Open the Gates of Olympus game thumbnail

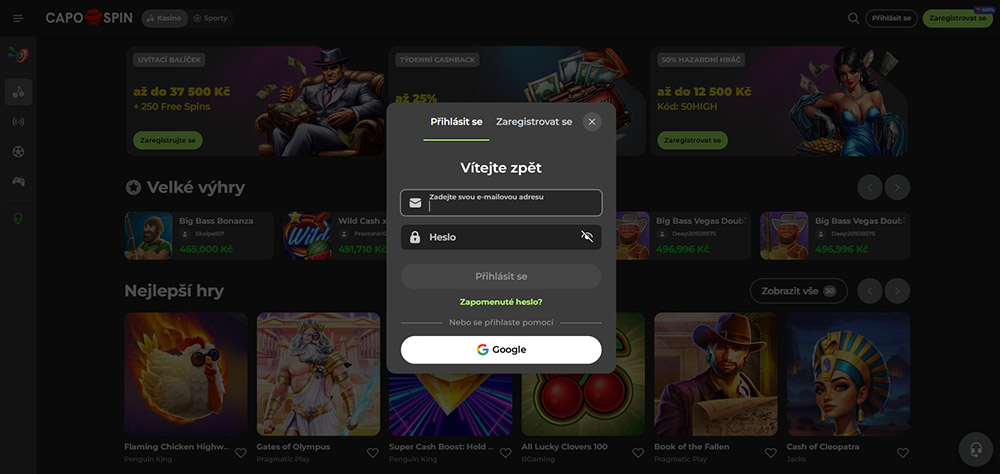point(318,374)
